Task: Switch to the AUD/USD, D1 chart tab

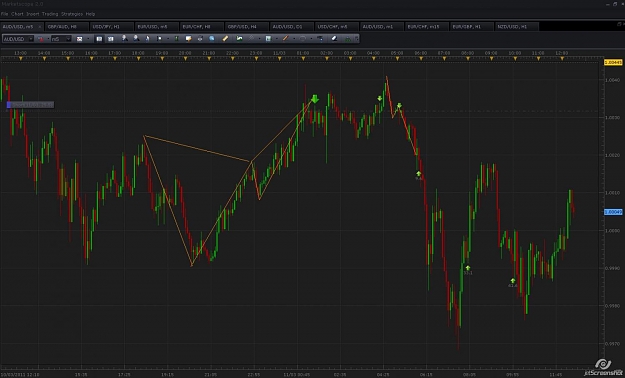Action: (291, 27)
